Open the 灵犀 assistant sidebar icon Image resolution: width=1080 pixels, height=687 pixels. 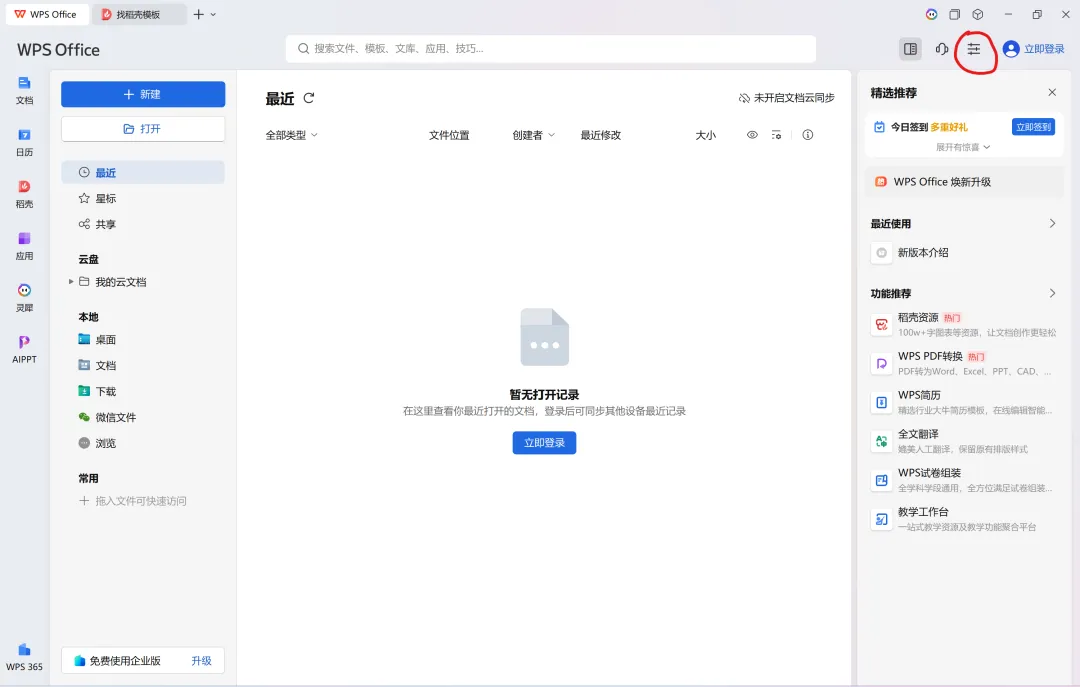click(24, 297)
